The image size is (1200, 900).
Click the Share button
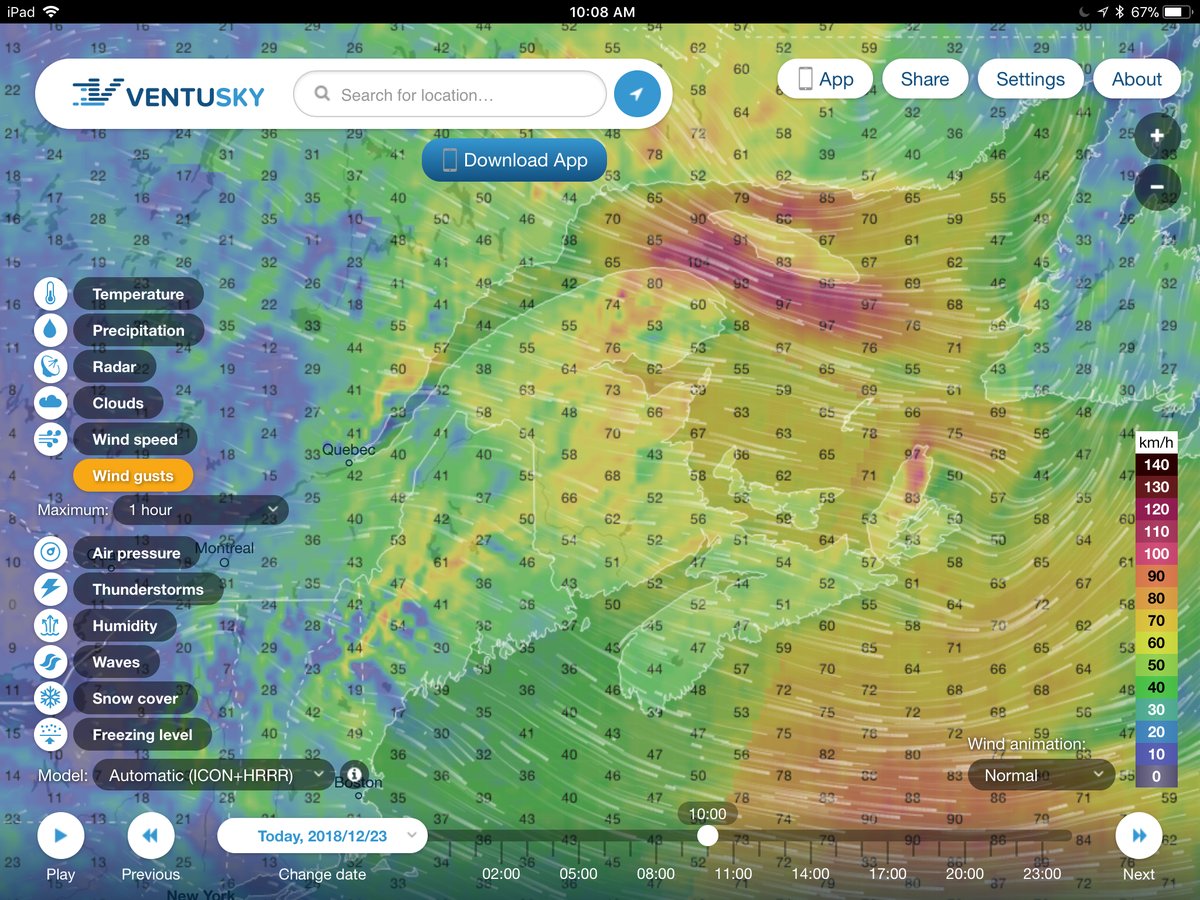tap(924, 79)
